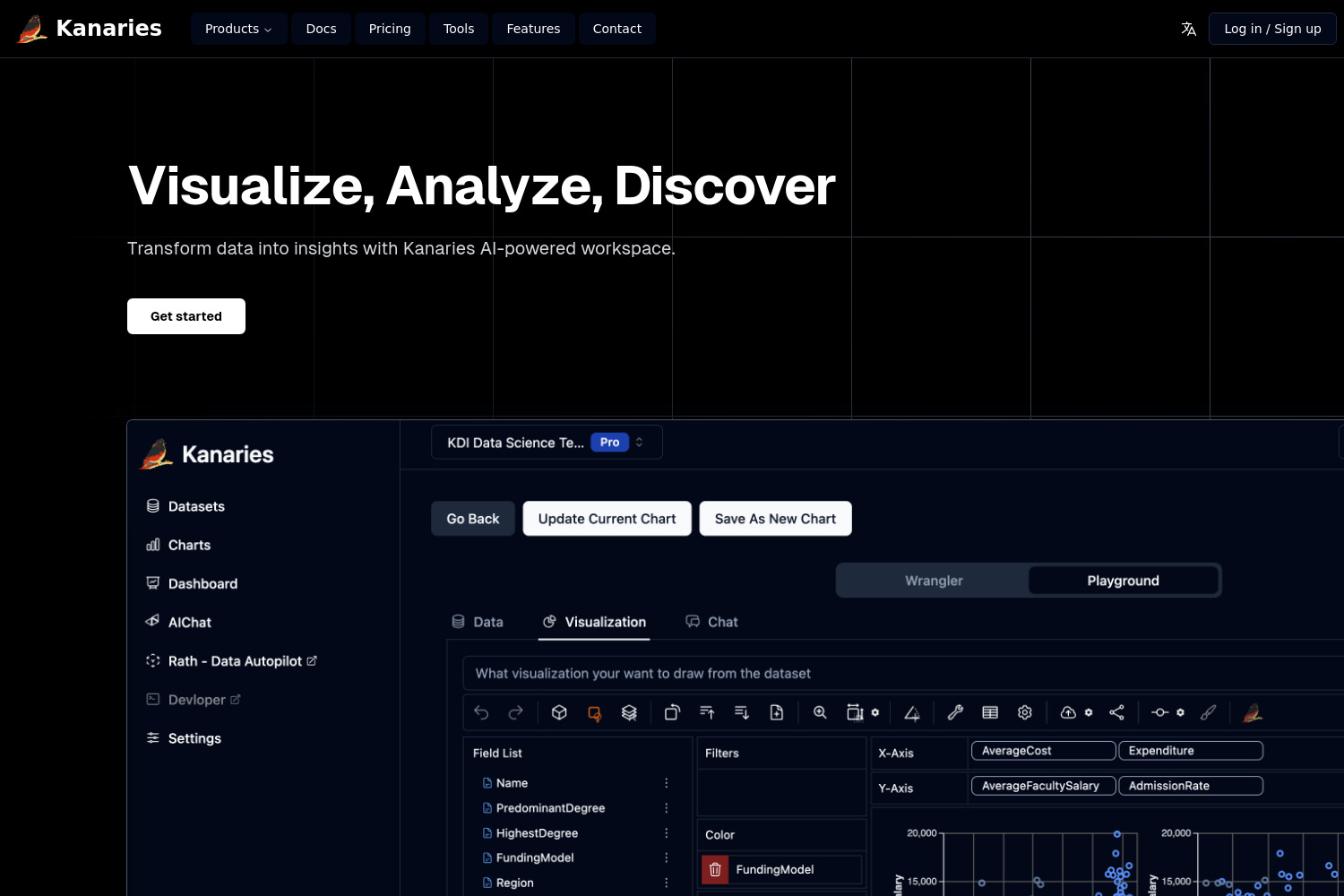This screenshot has height=896, width=1344.
Task: Click the language translate icon in header
Action: coord(1189,29)
